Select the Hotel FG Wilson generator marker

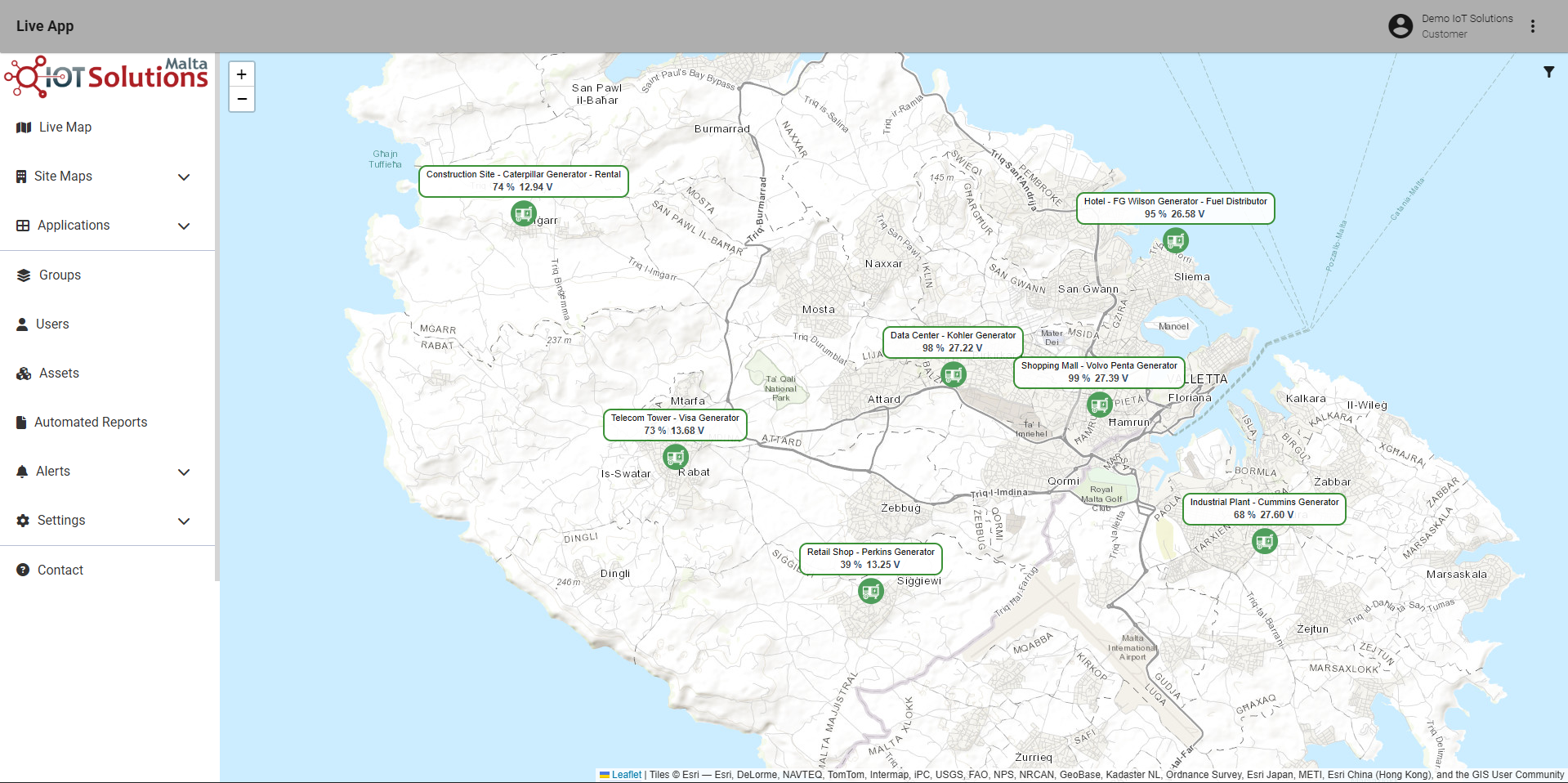(x=1176, y=241)
